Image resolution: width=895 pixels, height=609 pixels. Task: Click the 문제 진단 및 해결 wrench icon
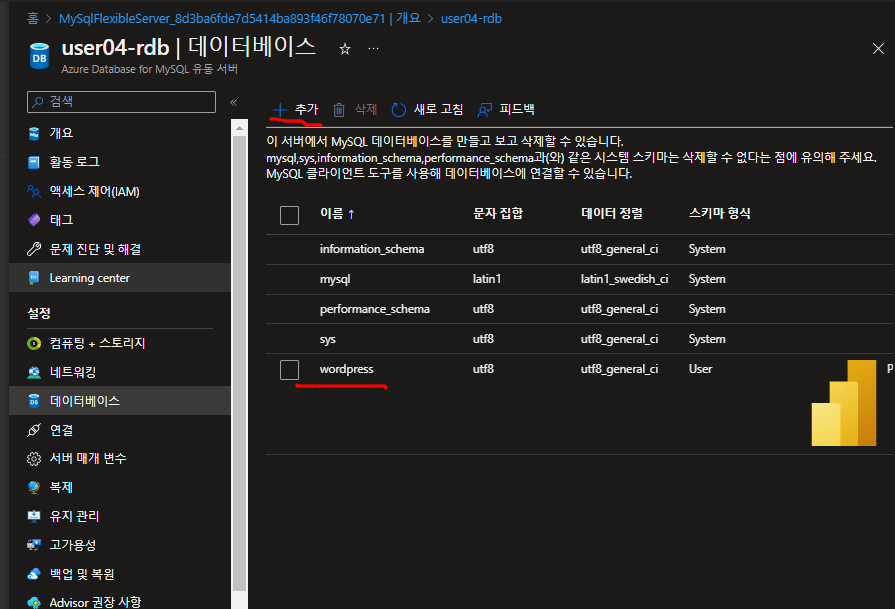[34, 249]
